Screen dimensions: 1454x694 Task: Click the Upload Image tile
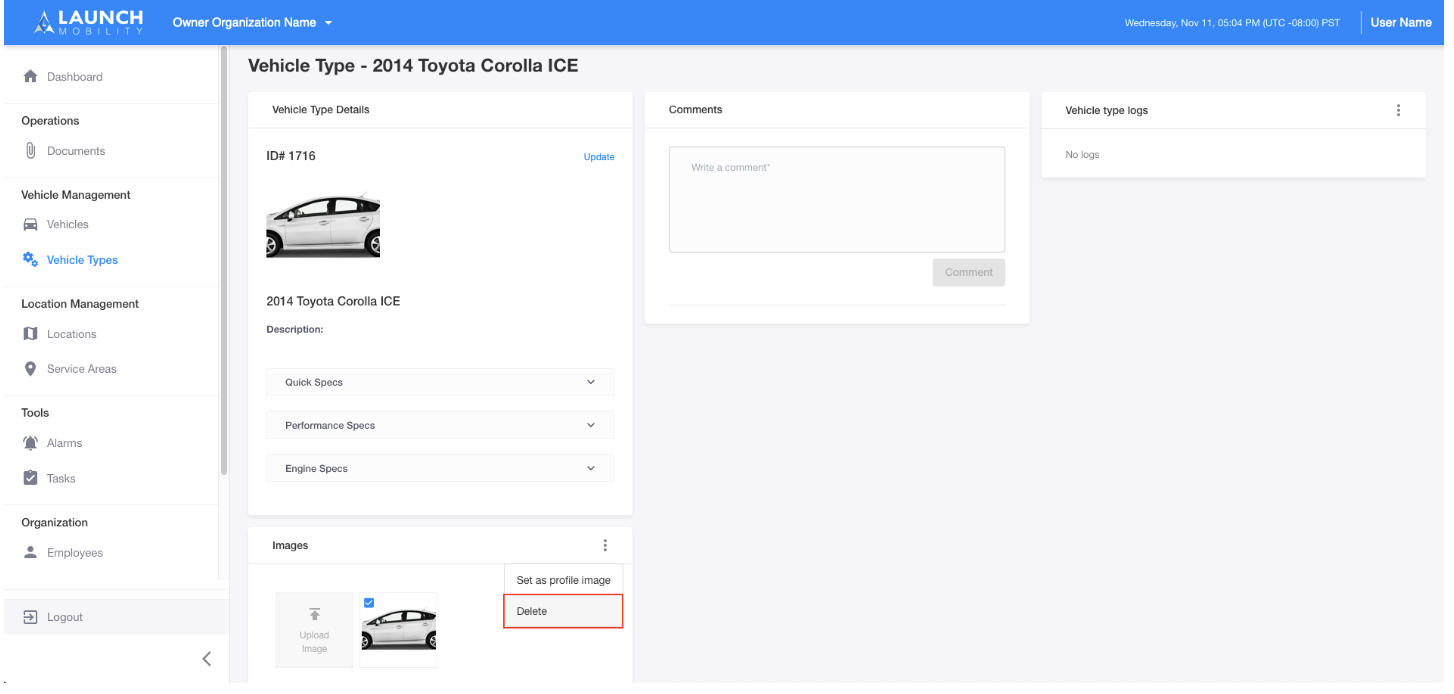tap(314, 630)
